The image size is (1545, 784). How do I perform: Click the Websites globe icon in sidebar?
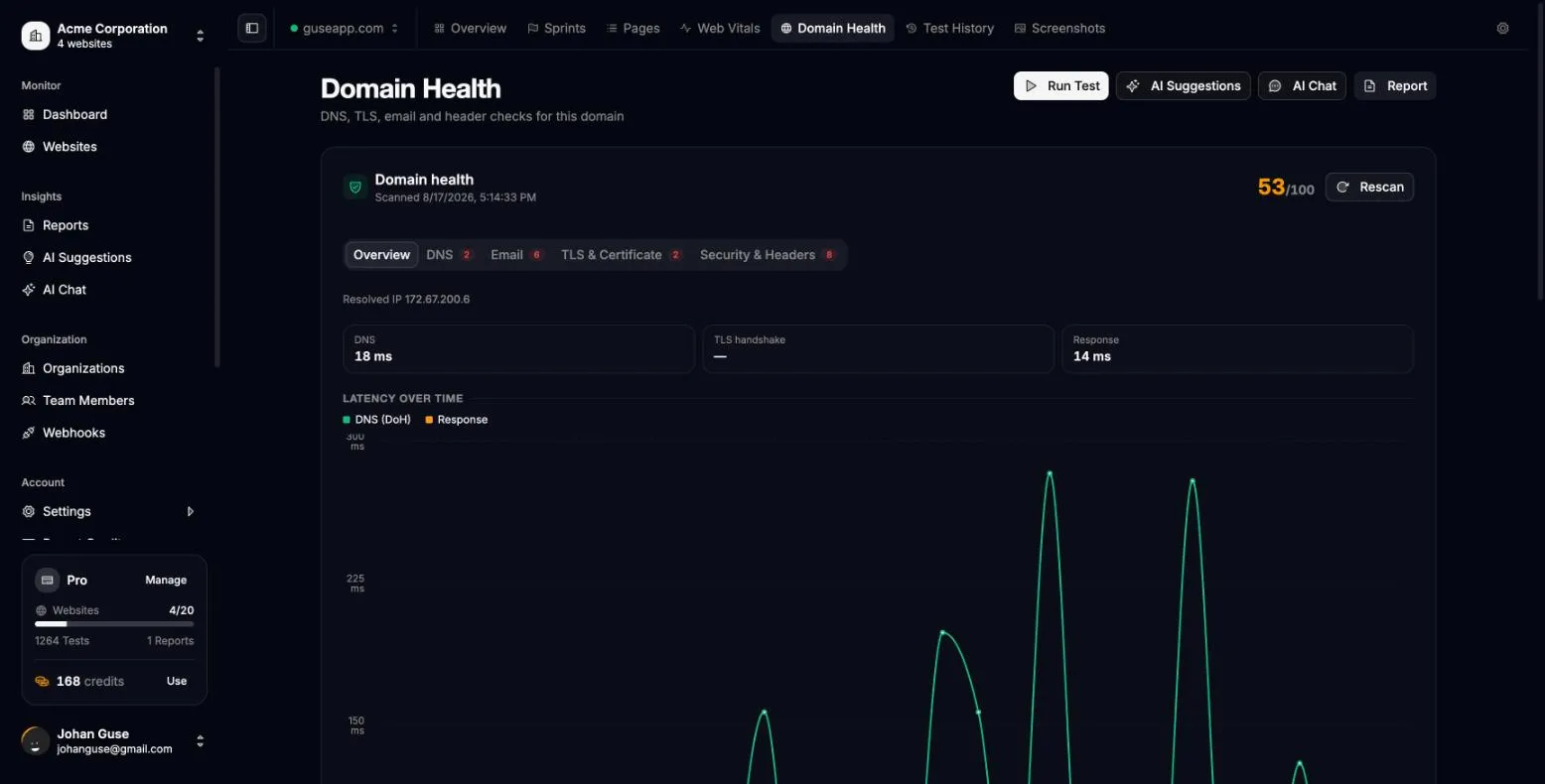(x=29, y=146)
